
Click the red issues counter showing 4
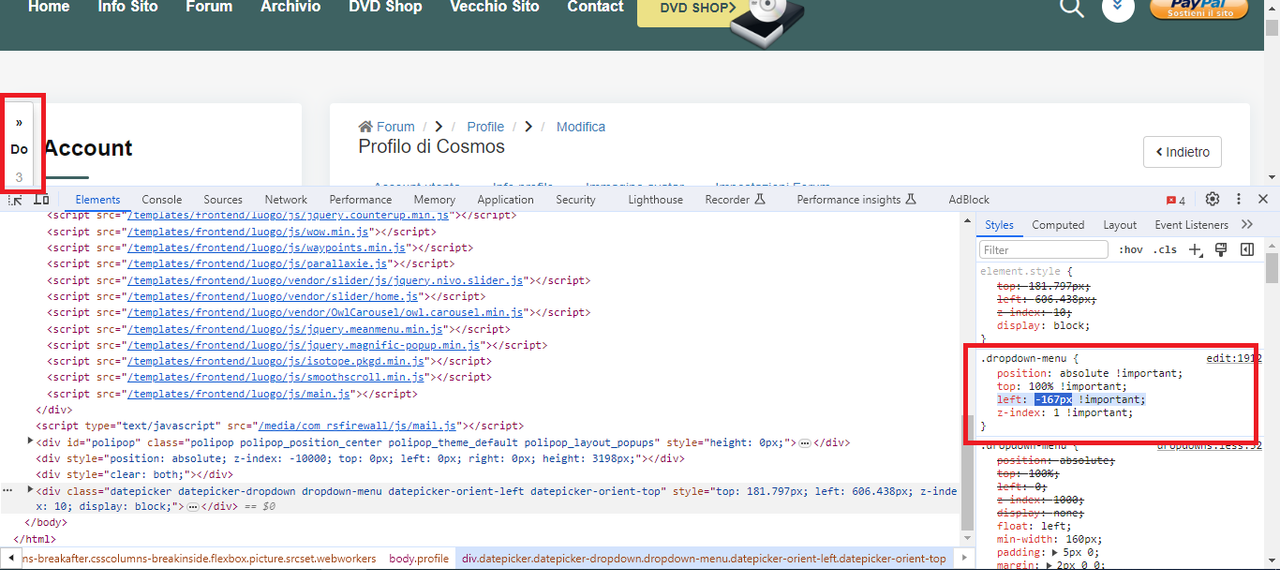1175,200
